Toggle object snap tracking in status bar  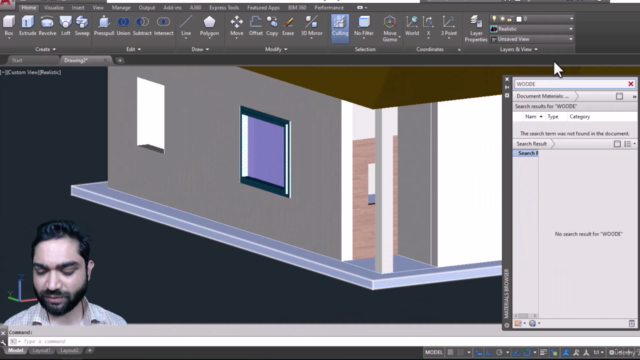516,352
